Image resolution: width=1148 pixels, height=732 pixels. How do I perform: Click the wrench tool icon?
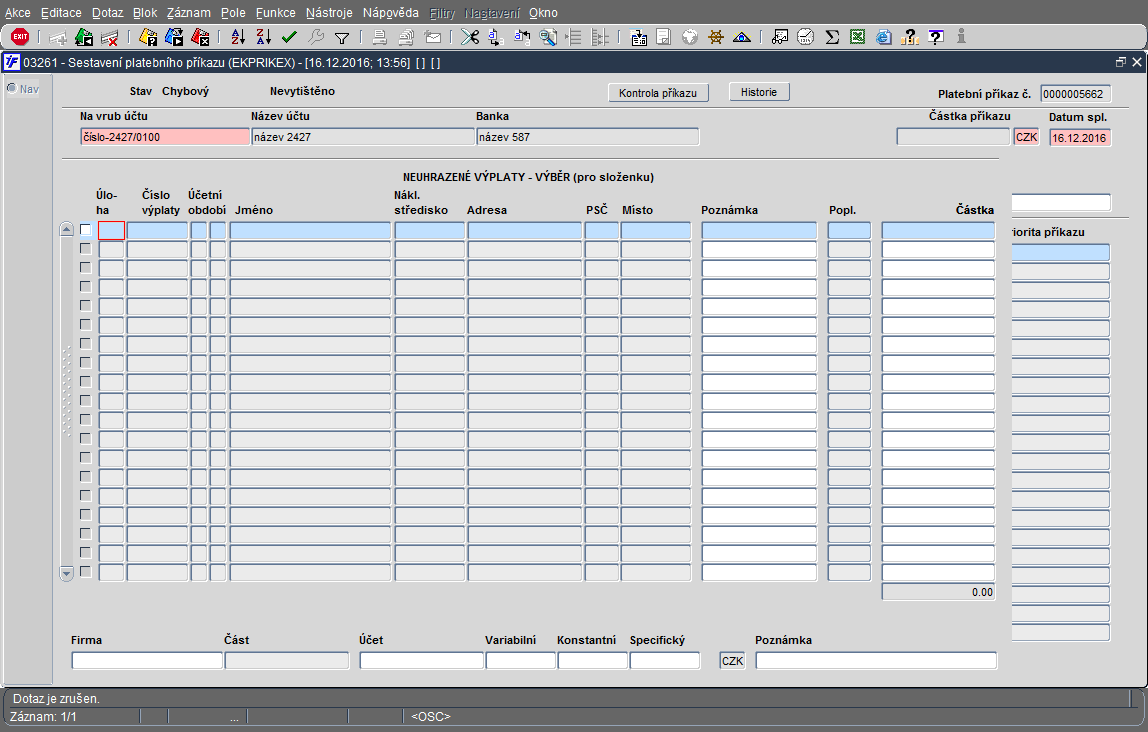[316, 37]
